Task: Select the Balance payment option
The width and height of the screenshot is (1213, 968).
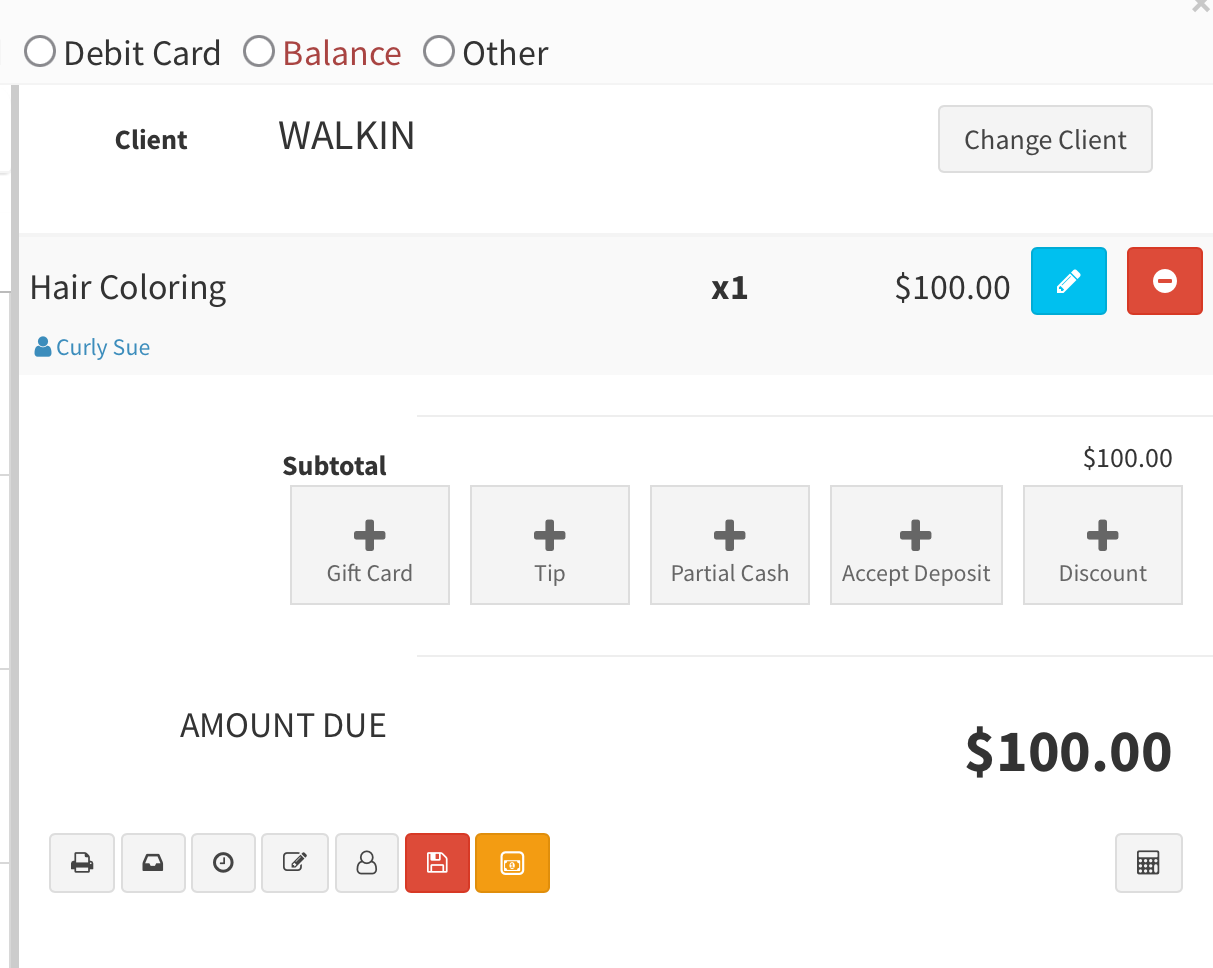Action: click(x=259, y=52)
